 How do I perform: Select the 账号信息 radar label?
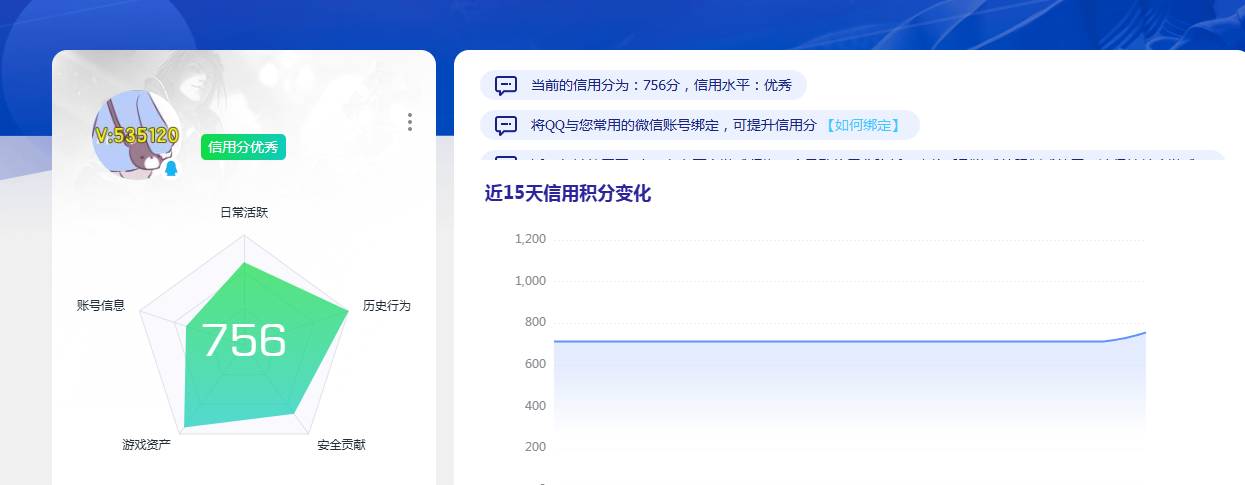point(101,305)
